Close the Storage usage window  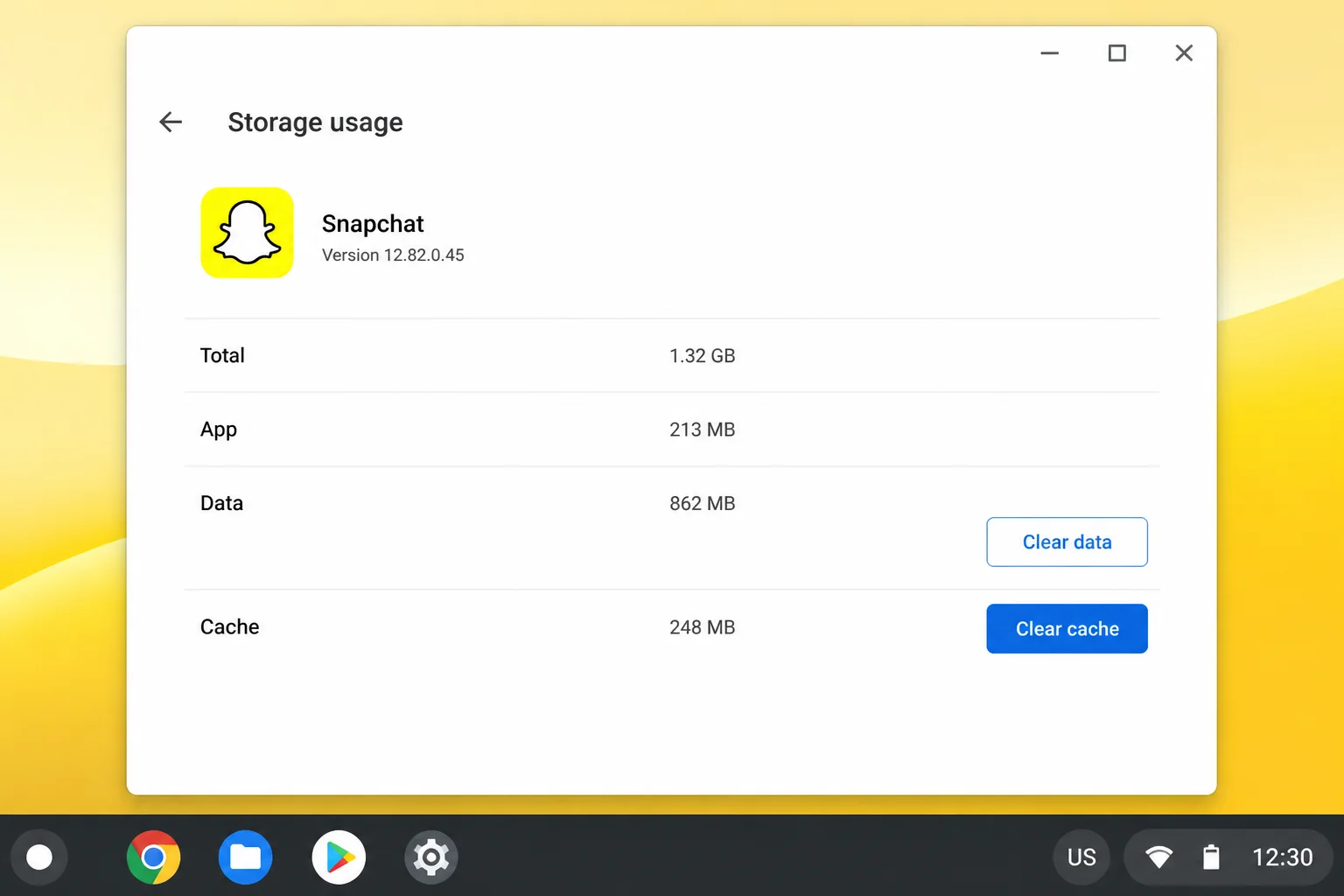point(1184,53)
